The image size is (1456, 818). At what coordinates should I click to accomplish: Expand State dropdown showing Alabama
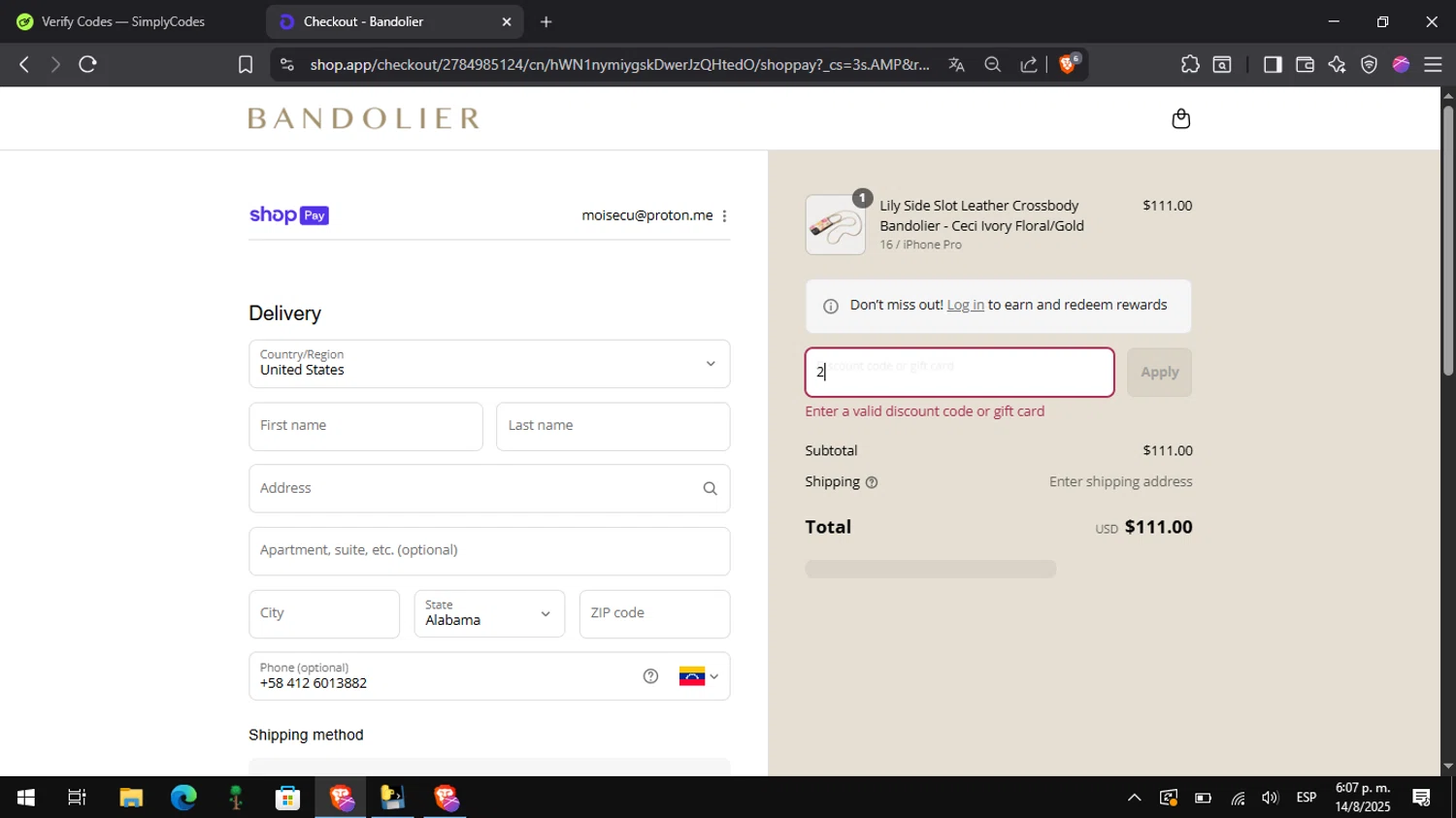point(489,613)
